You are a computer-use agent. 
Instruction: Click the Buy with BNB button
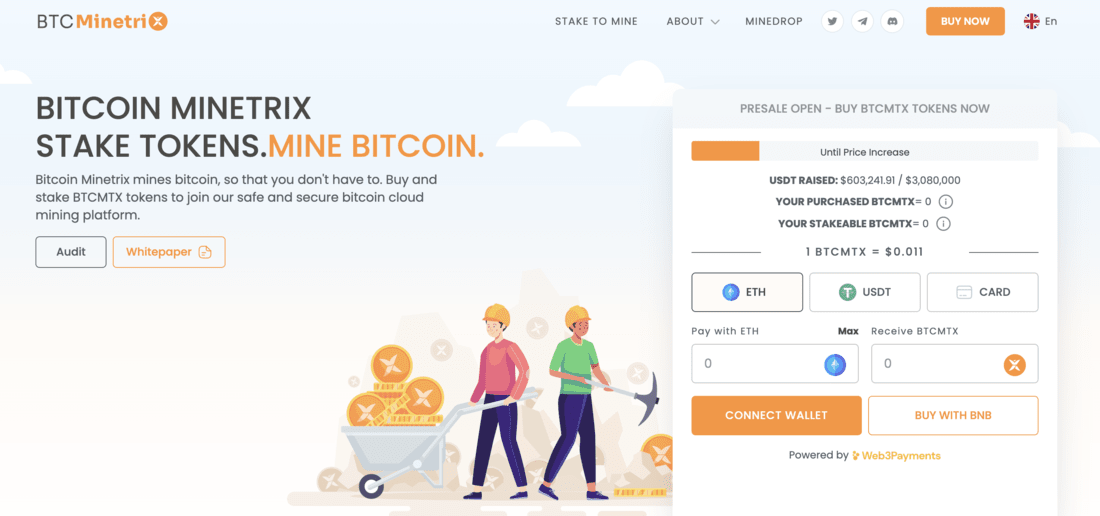pos(953,416)
